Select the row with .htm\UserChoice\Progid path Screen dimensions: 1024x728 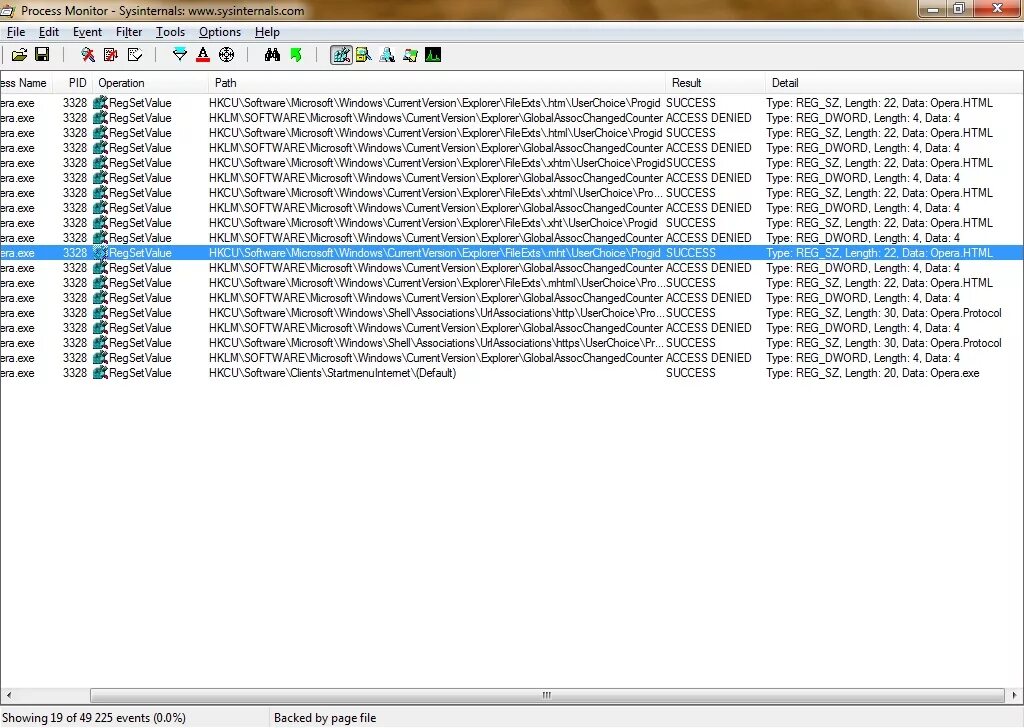pos(512,103)
